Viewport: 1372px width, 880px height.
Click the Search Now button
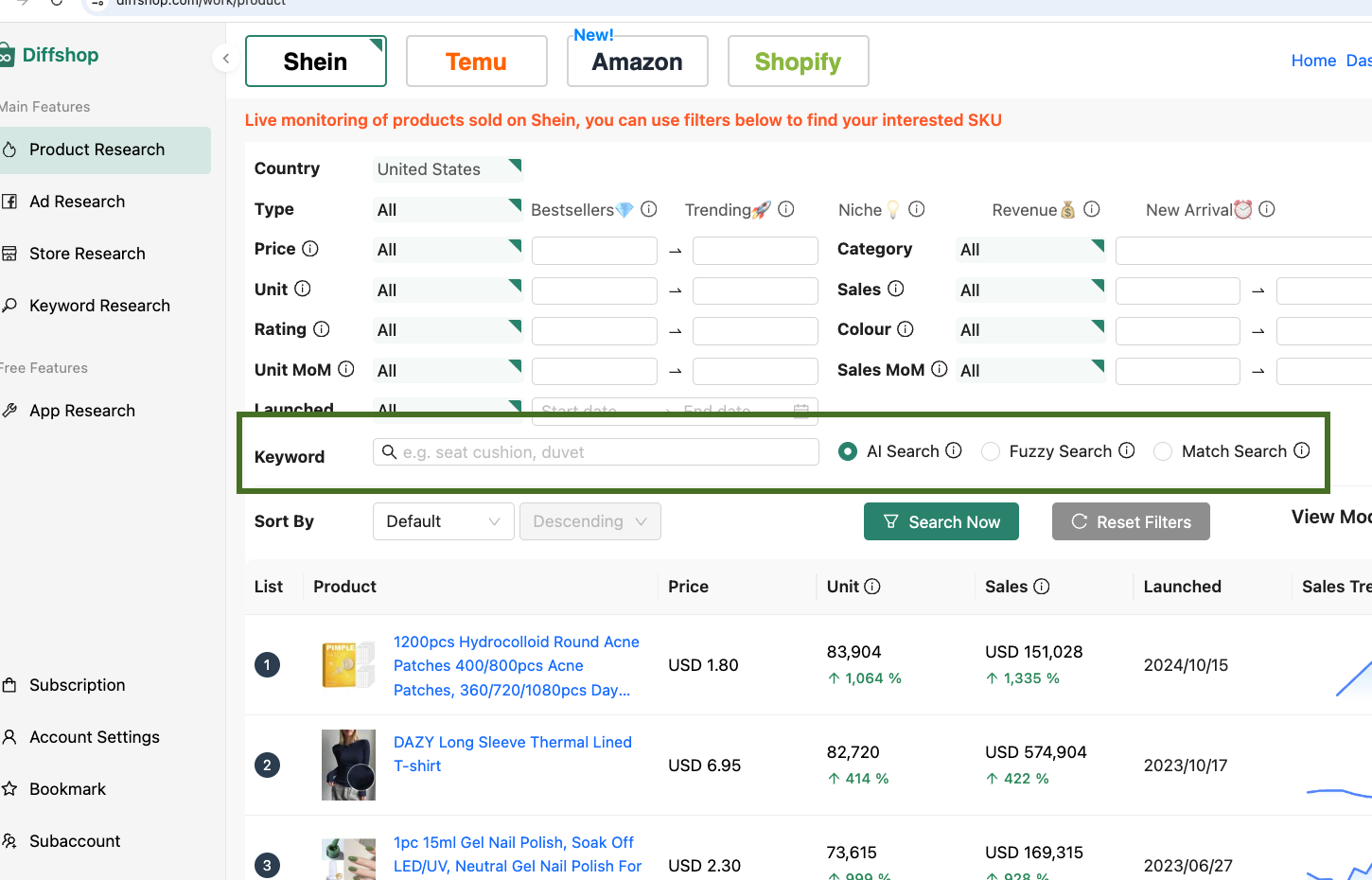(x=941, y=520)
